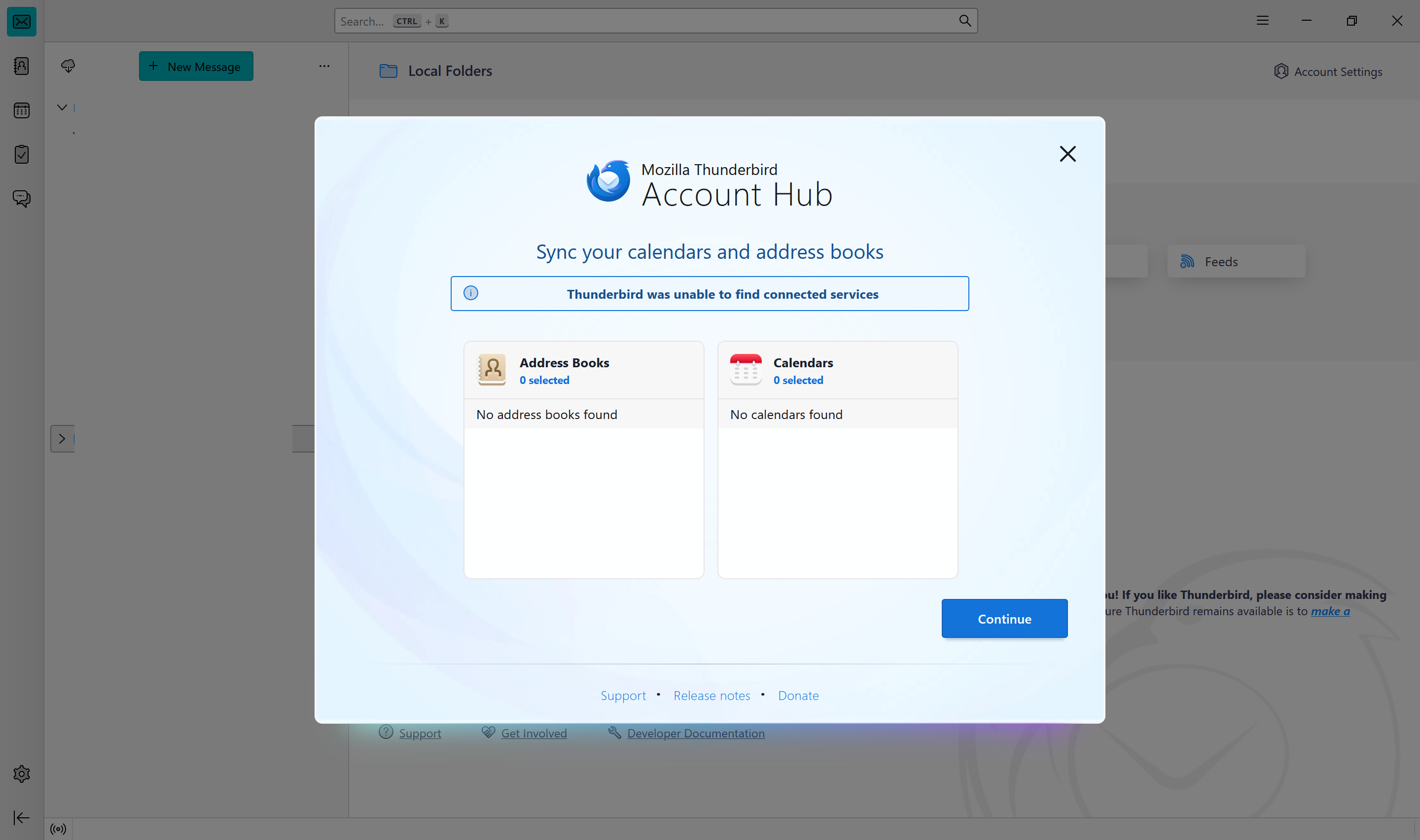Click the Local Folders heading
Image resolution: width=1420 pixels, height=840 pixels.
click(x=450, y=71)
